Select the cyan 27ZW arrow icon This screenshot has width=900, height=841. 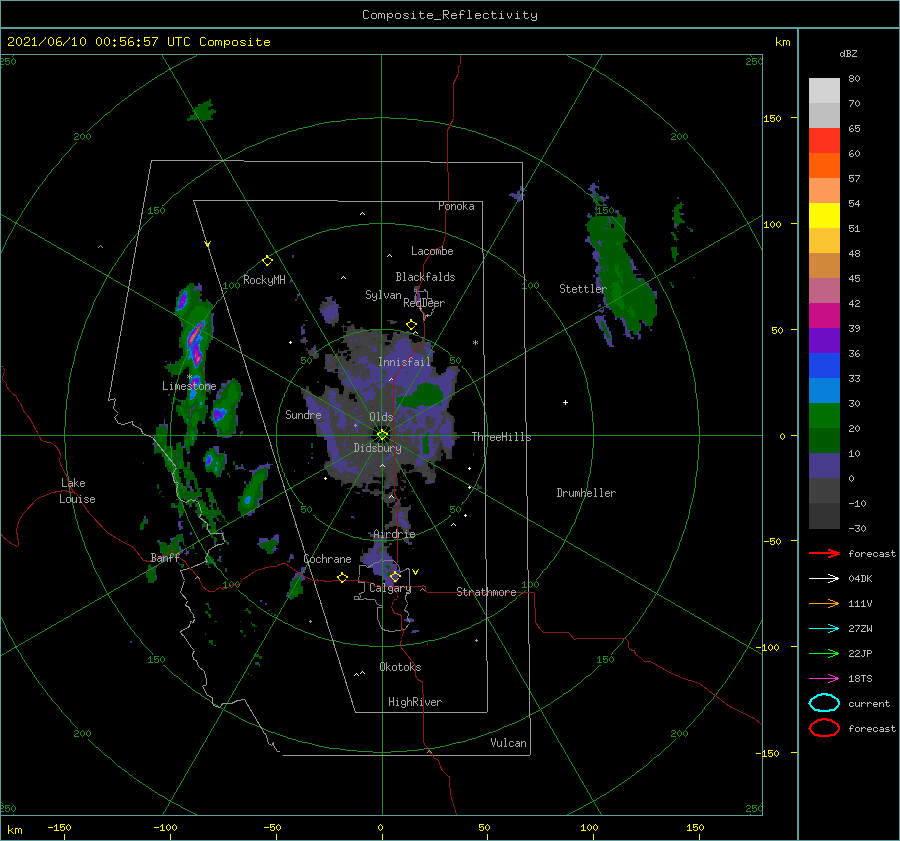[x=824, y=629]
